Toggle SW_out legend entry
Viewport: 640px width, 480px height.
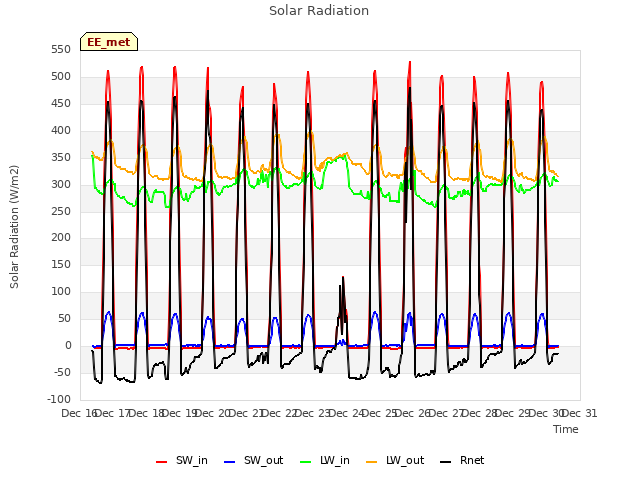click(253, 460)
